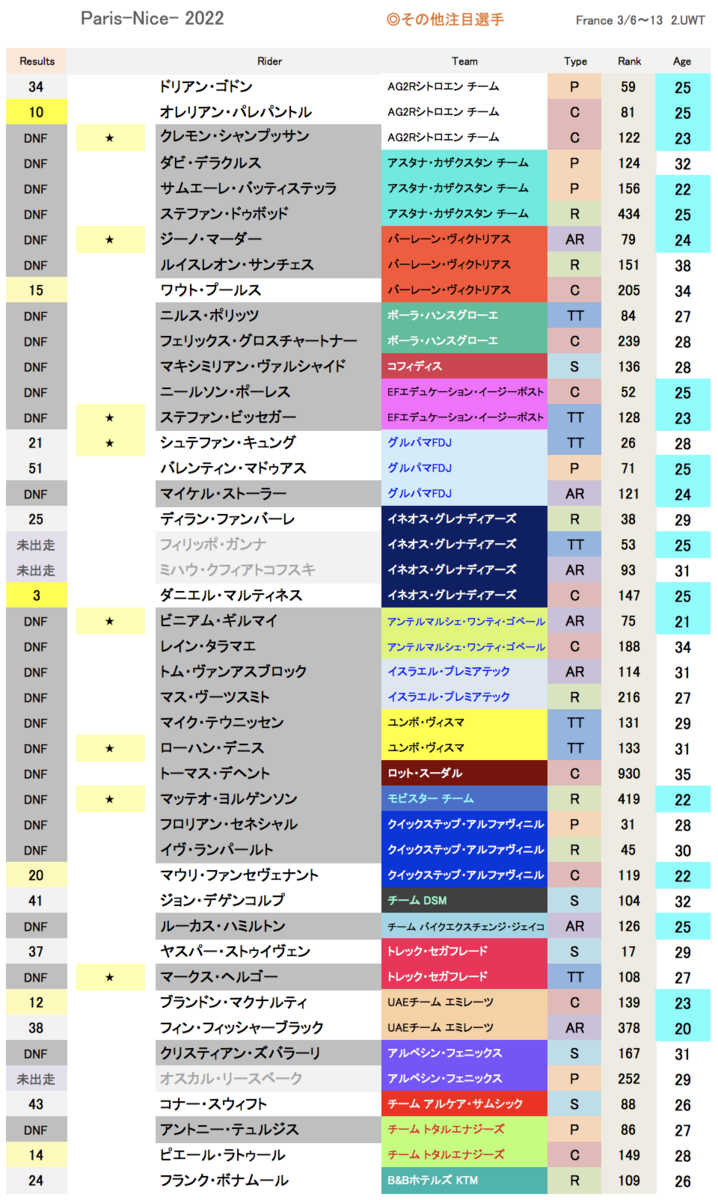718x1200 pixels.
Task: Select rider name フェリックス・グロスチャートナー
Action: pos(258,341)
